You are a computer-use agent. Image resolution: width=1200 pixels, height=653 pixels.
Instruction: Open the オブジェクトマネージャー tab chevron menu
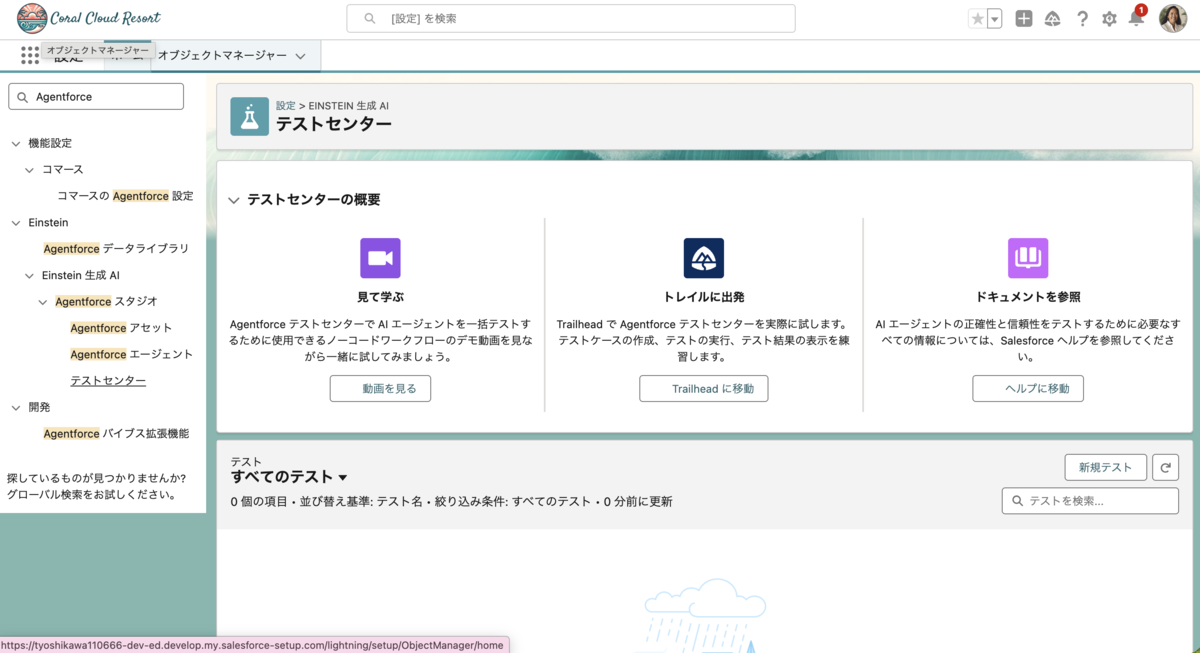click(300, 57)
